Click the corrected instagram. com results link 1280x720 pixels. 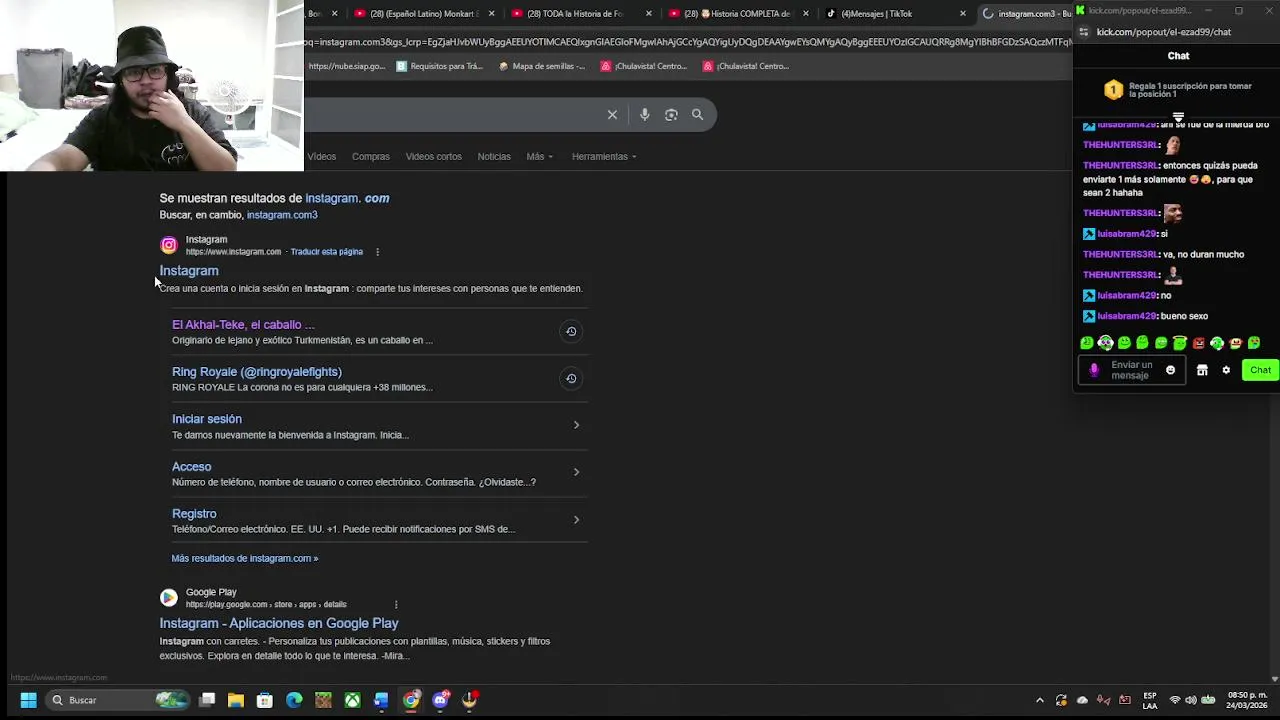click(347, 198)
